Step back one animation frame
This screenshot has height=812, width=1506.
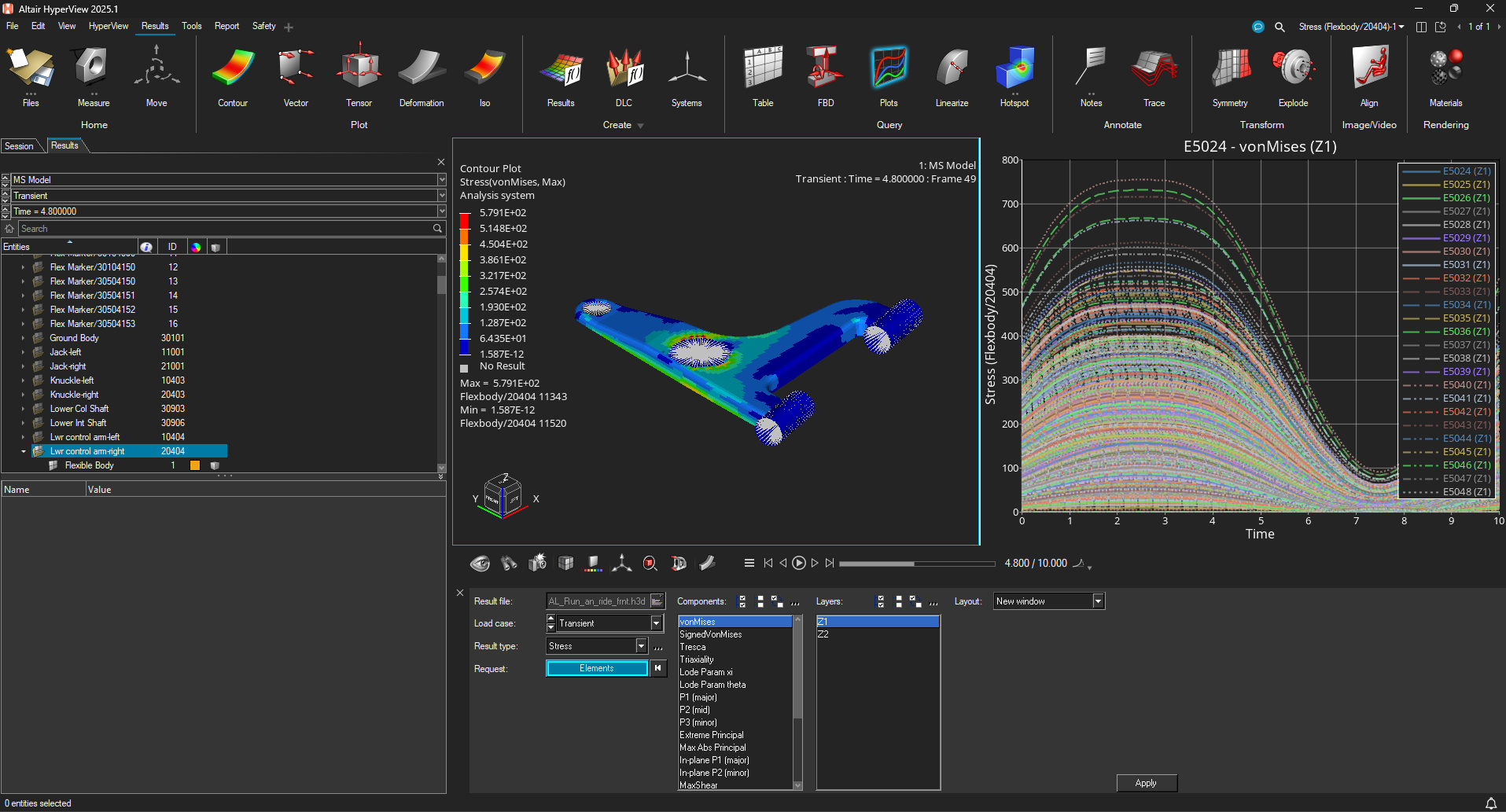(x=782, y=563)
